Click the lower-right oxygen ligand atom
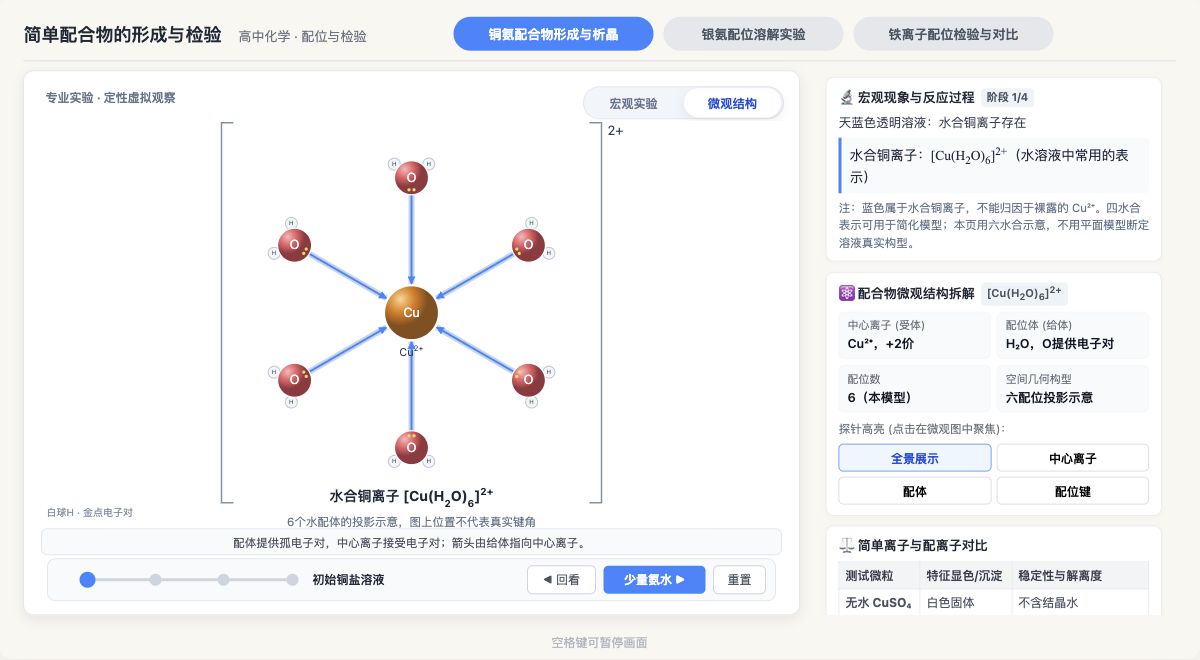 (528, 380)
